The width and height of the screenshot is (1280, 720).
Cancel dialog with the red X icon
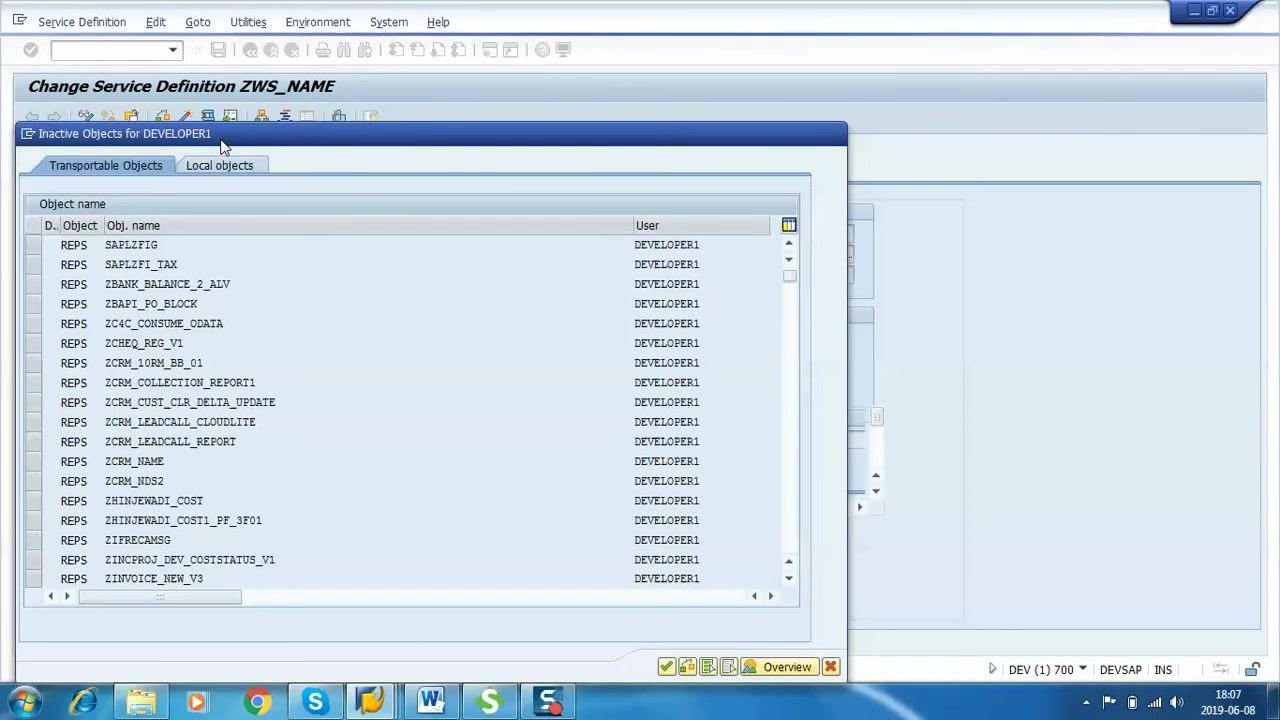coord(831,667)
